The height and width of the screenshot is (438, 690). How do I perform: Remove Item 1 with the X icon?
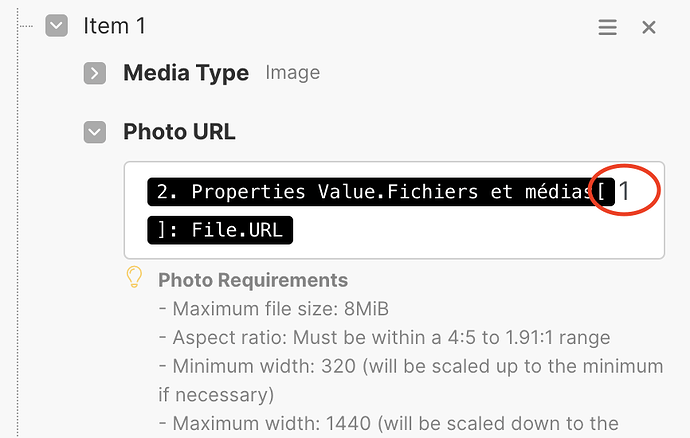649,27
